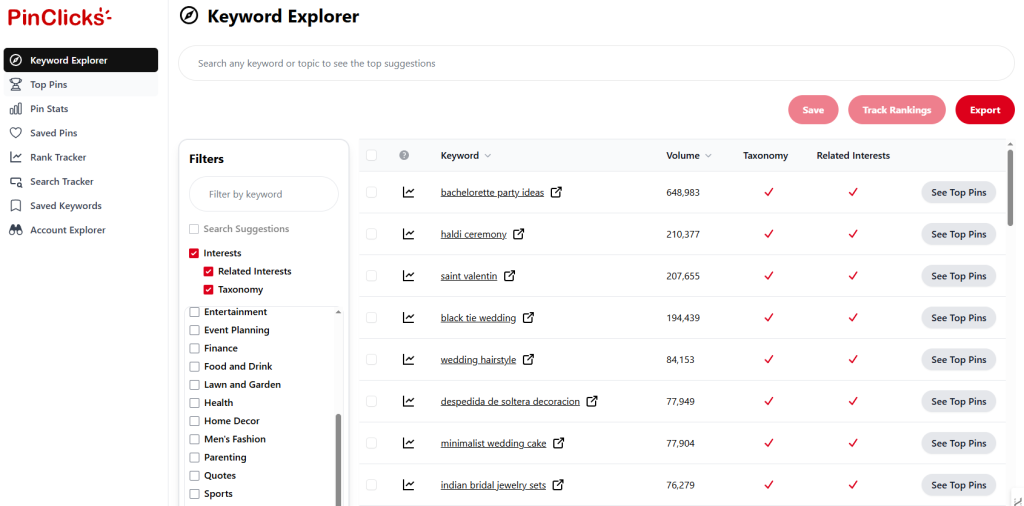Open external link icon beside saint valentin
This screenshot has height=506, width=1024.
(x=509, y=276)
